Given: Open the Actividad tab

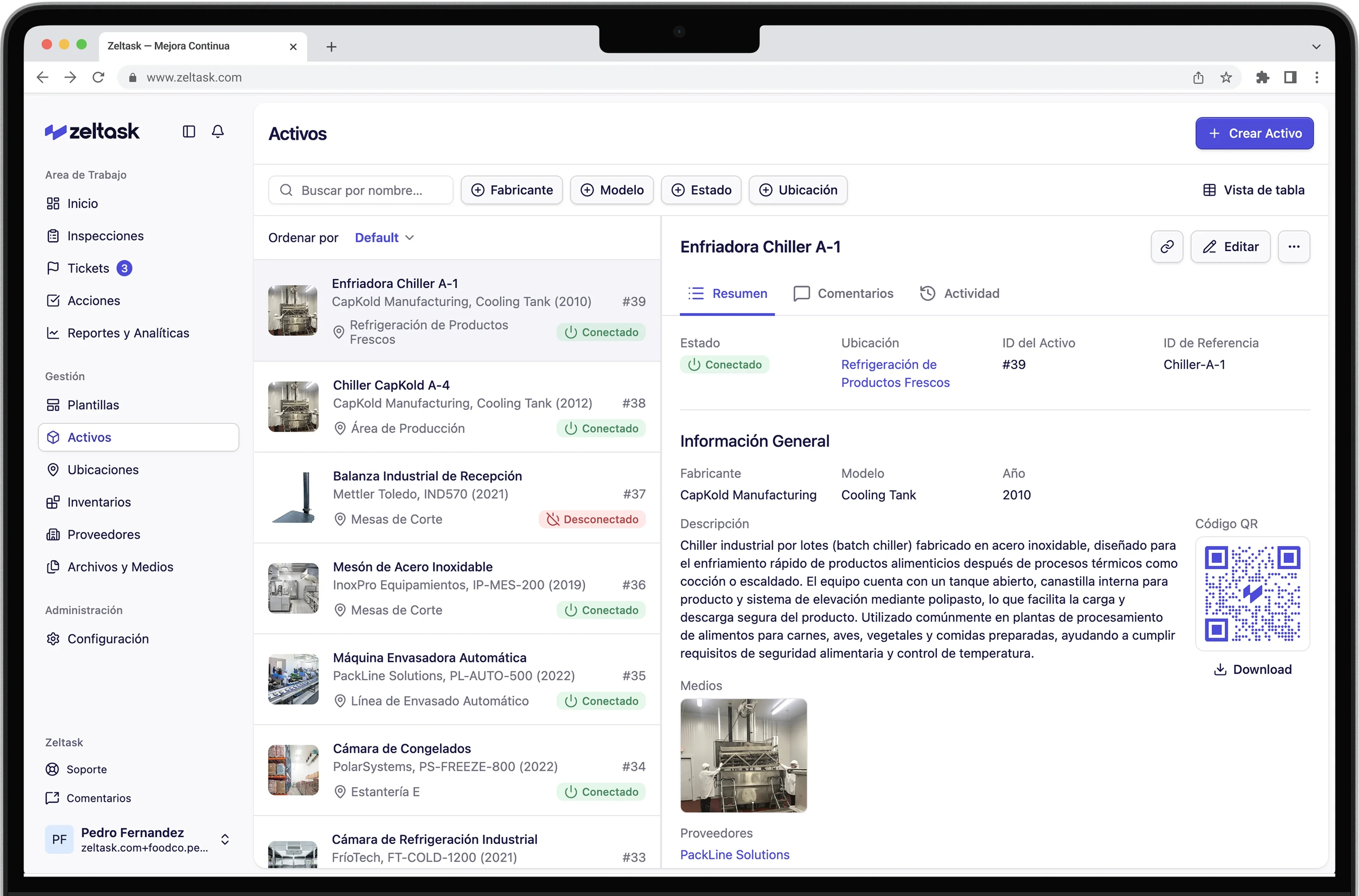Looking at the screenshot, I should click(x=960, y=293).
